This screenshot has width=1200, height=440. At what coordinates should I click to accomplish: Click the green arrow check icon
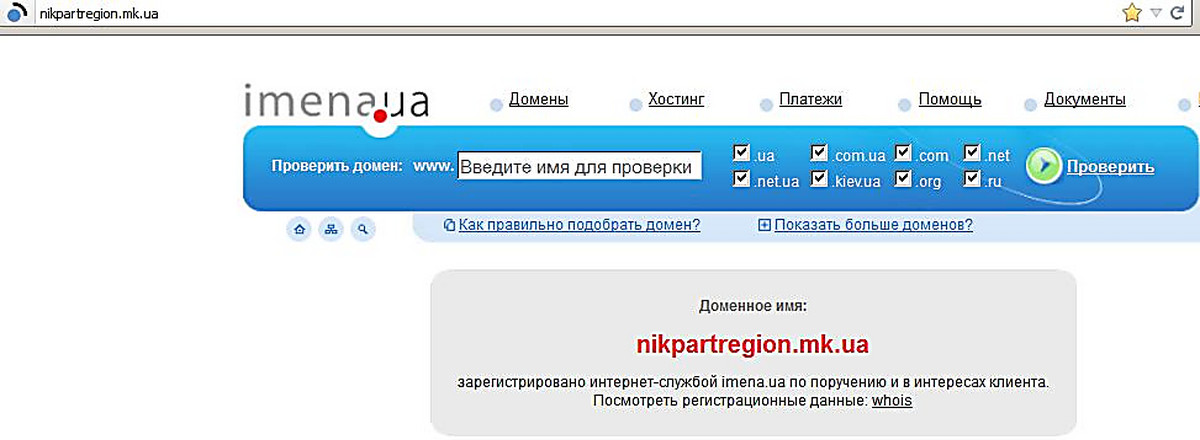pyautogui.click(x=1043, y=167)
